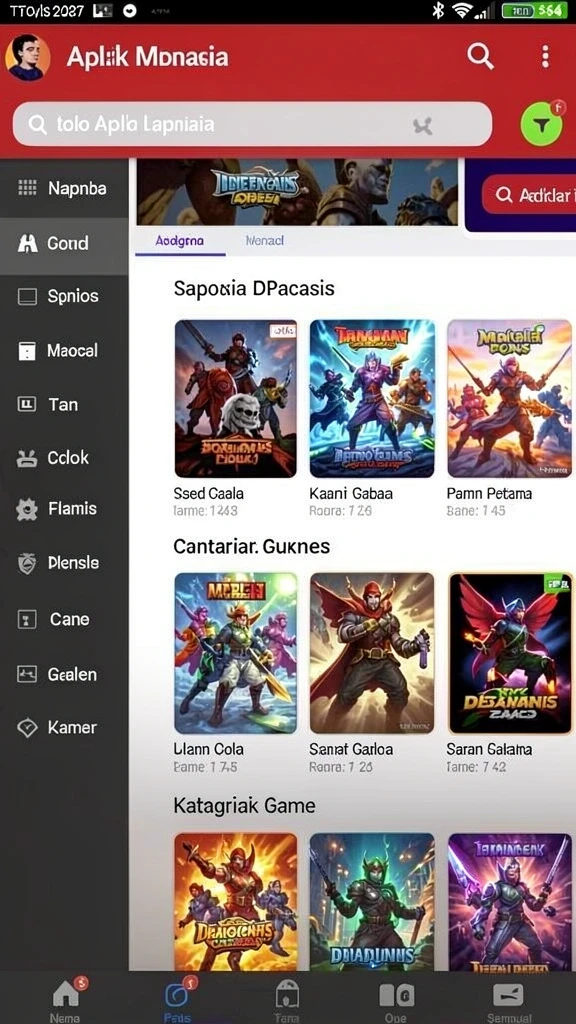
Task: Tap the Bluetooth icon in status bar
Action: [438, 10]
